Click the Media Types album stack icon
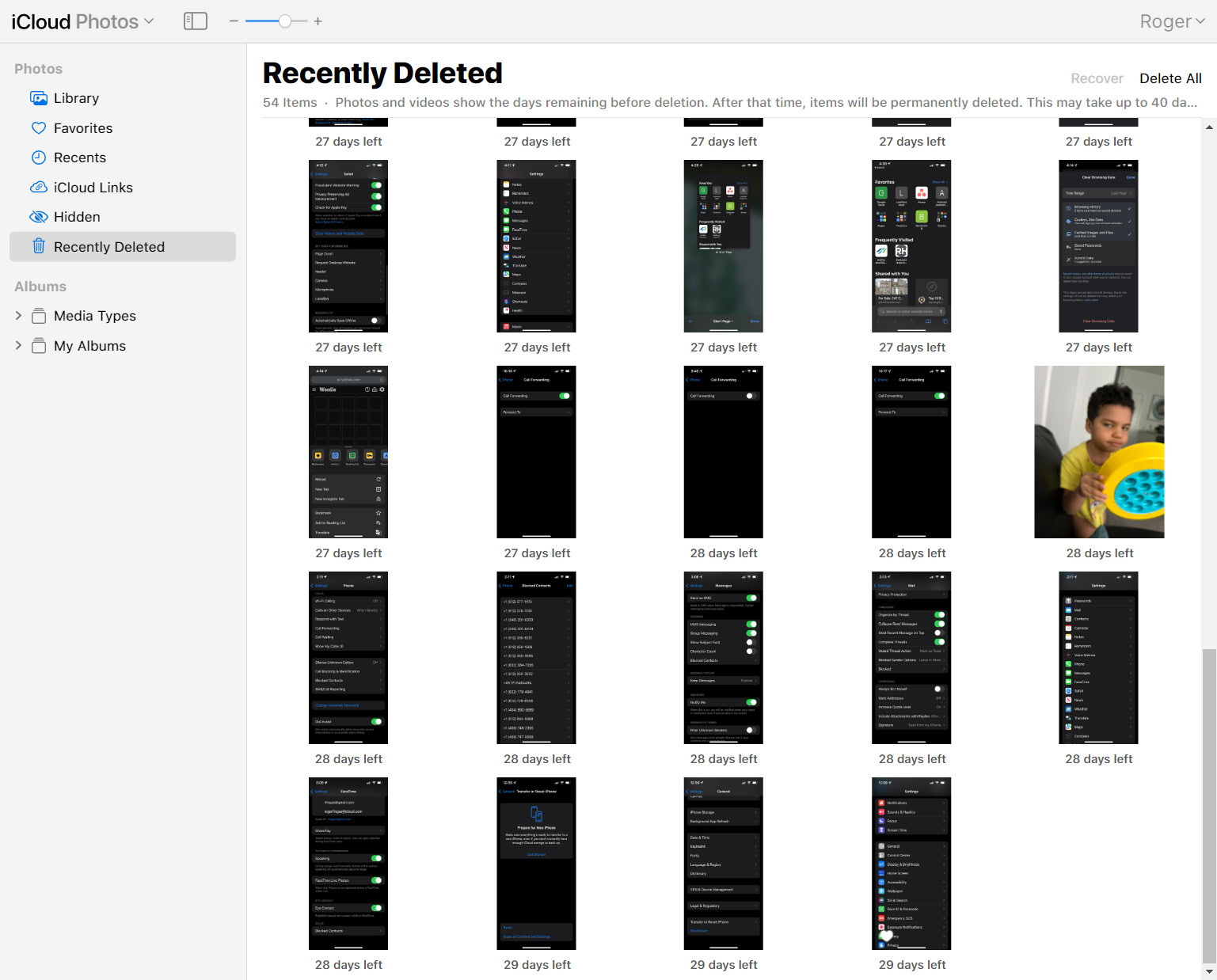Screen dimensions: 1217x980 click(x=38, y=316)
